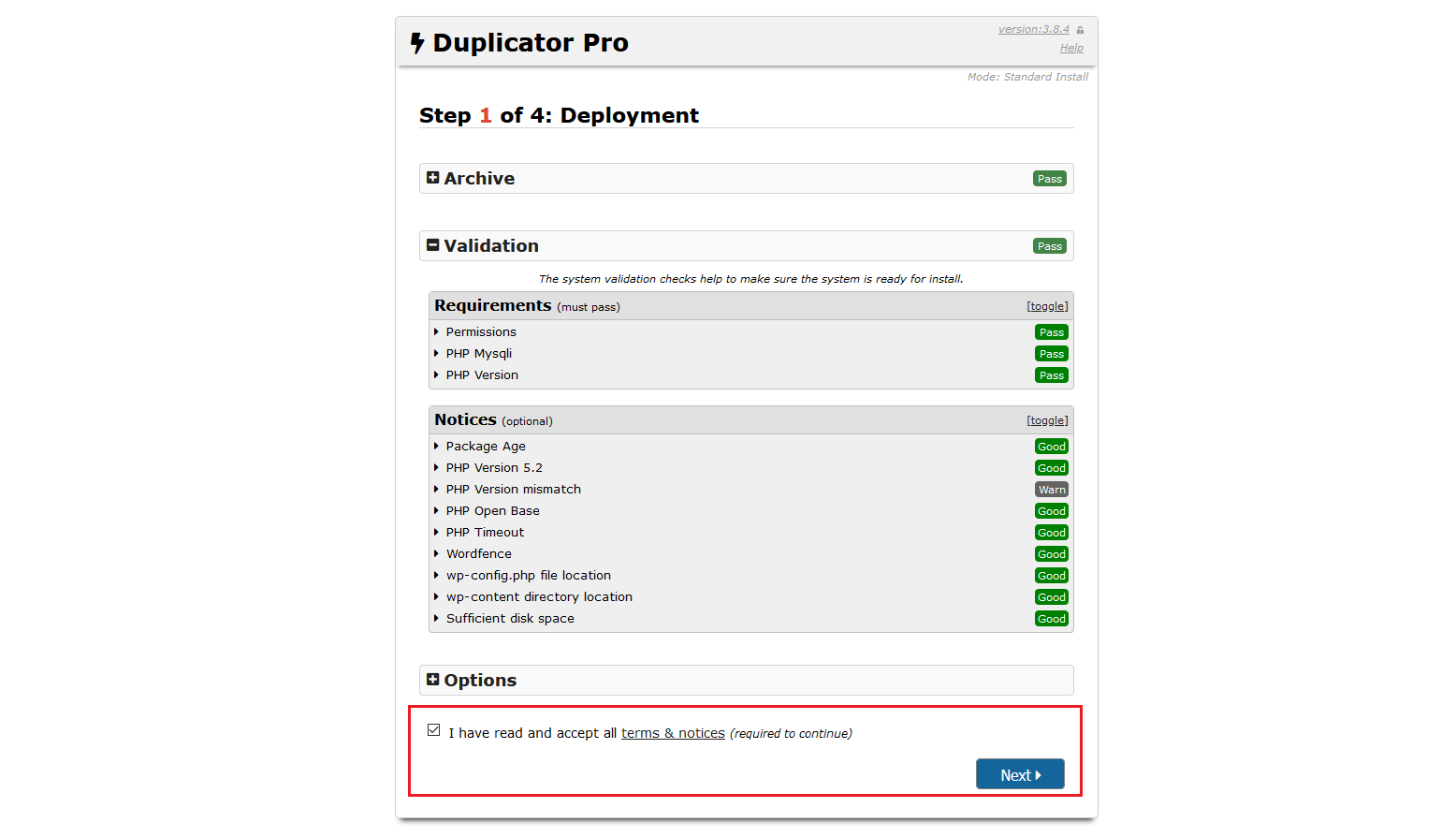Viewport: 1456px width, 837px height.
Task: Click the lock icon beside the version number
Action: click(1080, 30)
